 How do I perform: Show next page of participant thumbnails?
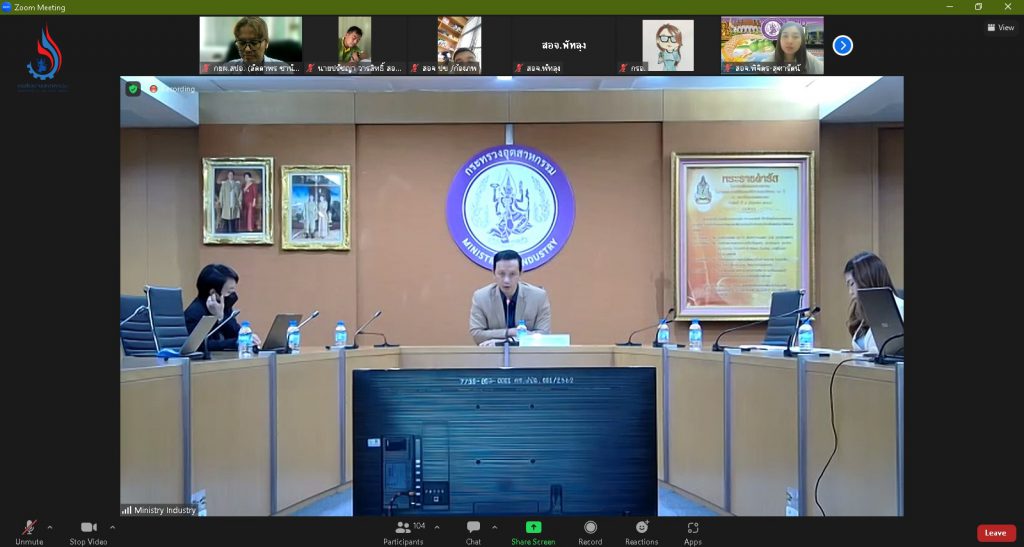[843, 45]
